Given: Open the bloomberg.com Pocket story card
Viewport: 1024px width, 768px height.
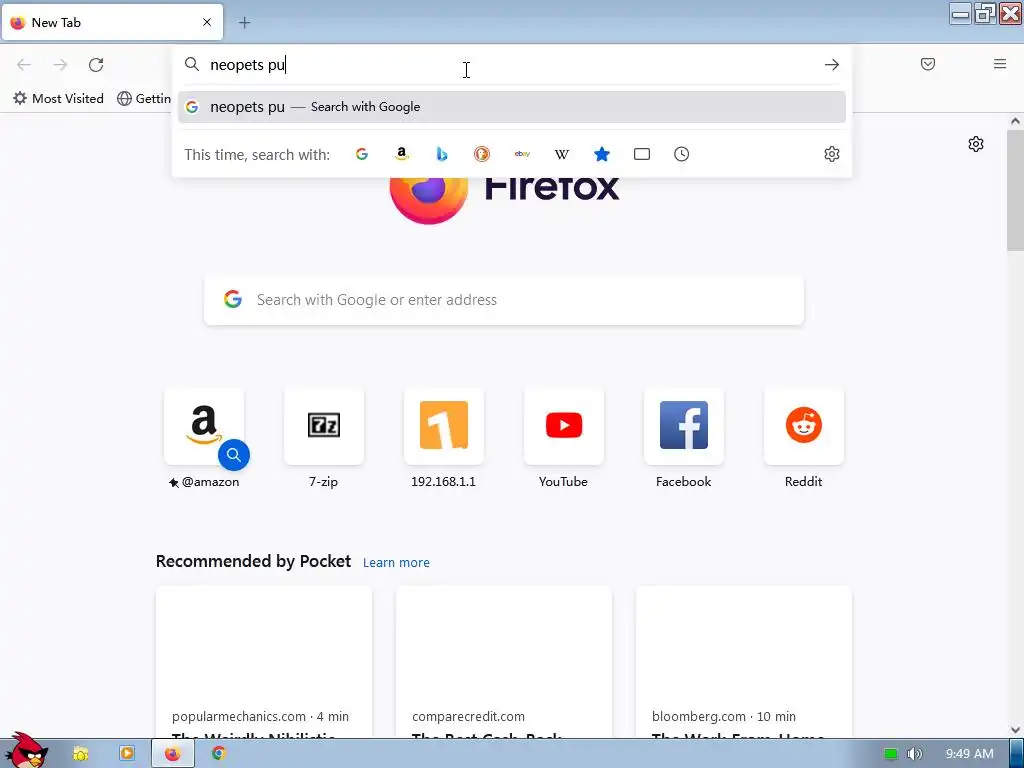Looking at the screenshot, I should click(743, 662).
